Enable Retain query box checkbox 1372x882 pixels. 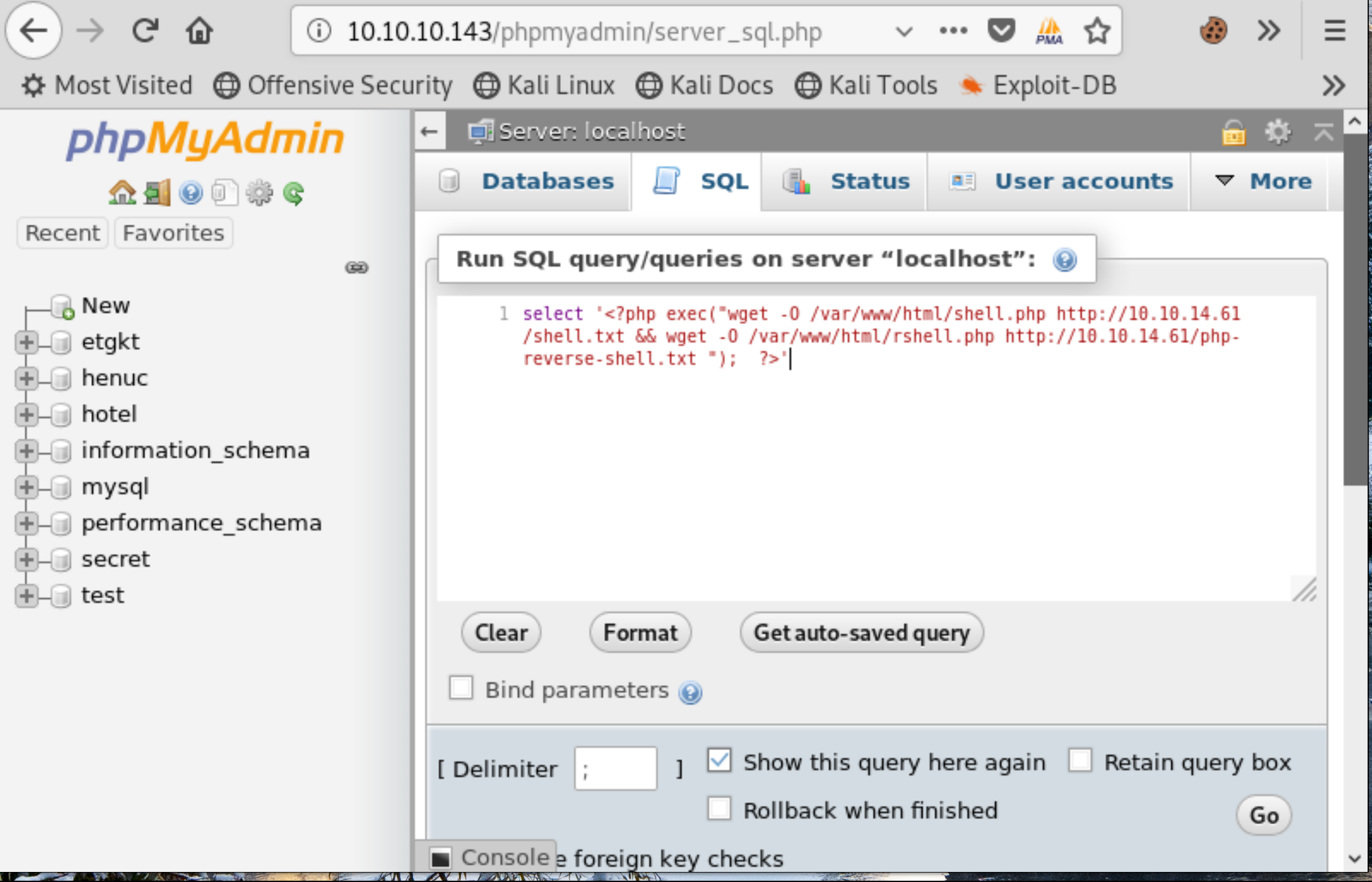click(1080, 760)
